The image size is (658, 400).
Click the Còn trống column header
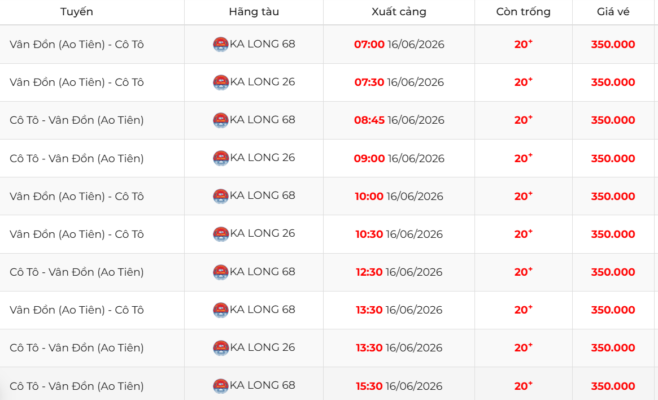523,12
